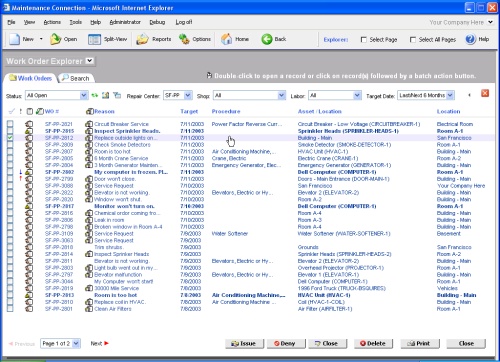Enable the Select Page checkbox
500x362 pixels.
pos(364,40)
